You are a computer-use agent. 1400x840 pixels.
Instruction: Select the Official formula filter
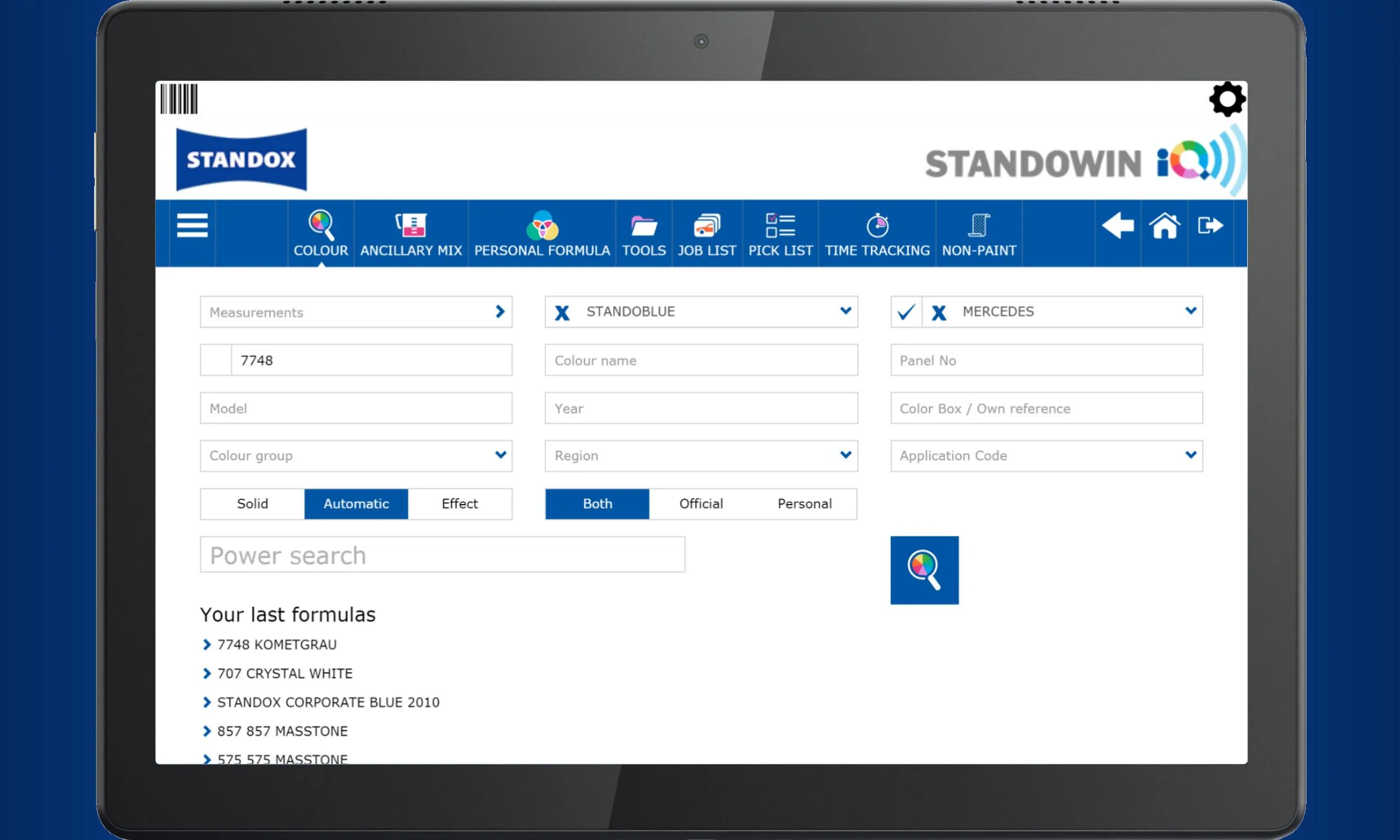coord(701,504)
